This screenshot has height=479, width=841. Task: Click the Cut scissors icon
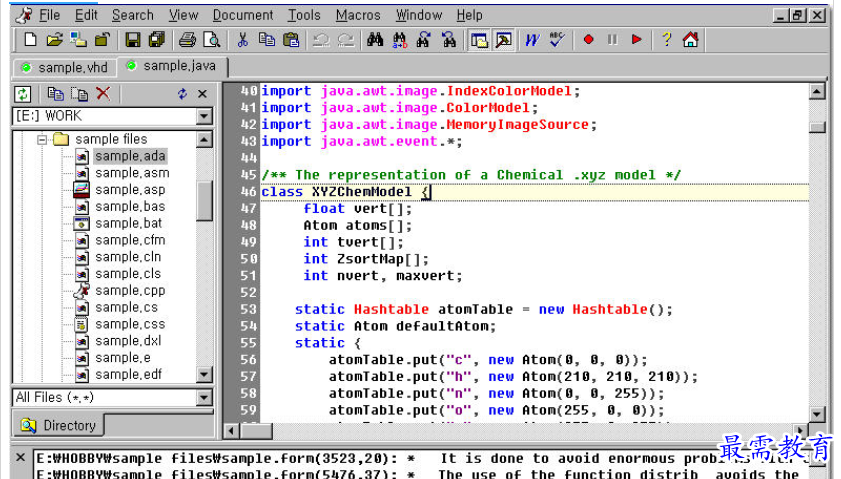pyautogui.click(x=242, y=40)
